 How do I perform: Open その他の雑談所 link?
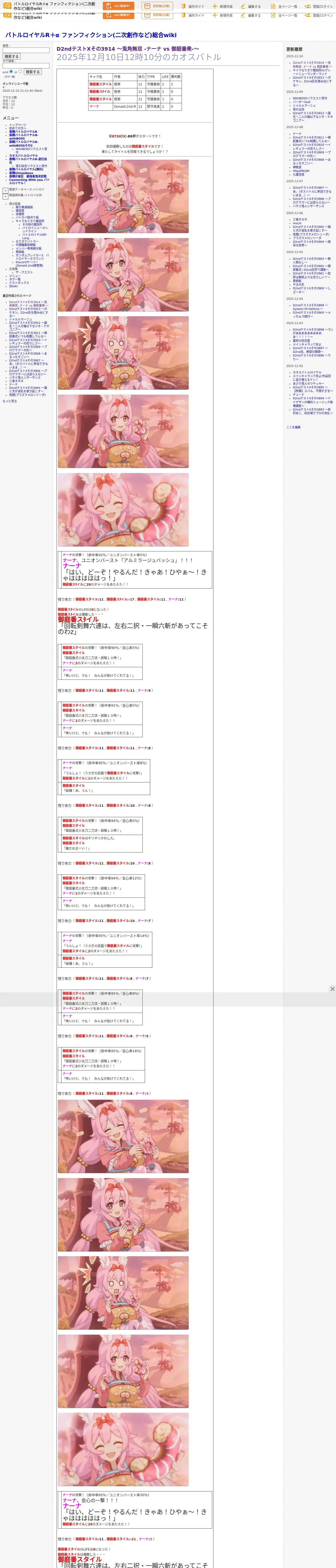pos(32,224)
